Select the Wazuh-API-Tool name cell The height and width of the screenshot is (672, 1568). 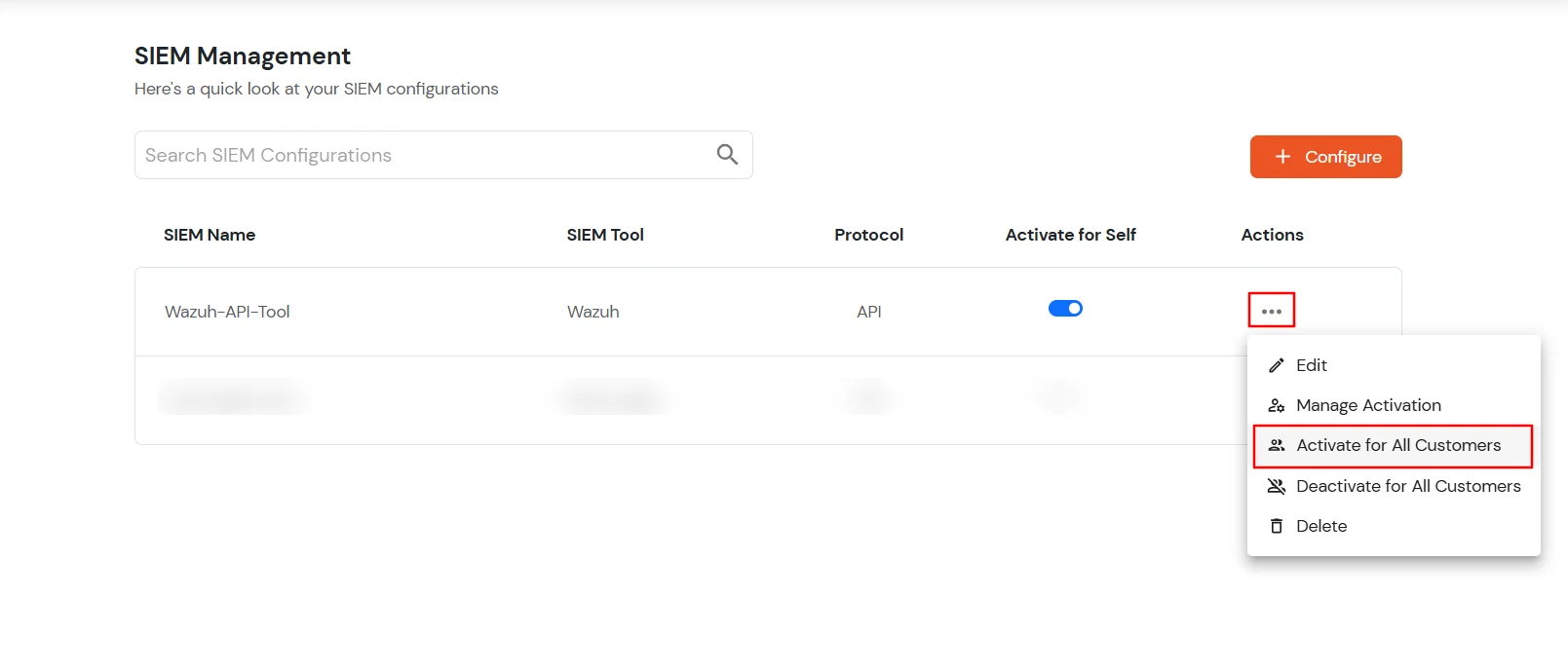tap(227, 312)
